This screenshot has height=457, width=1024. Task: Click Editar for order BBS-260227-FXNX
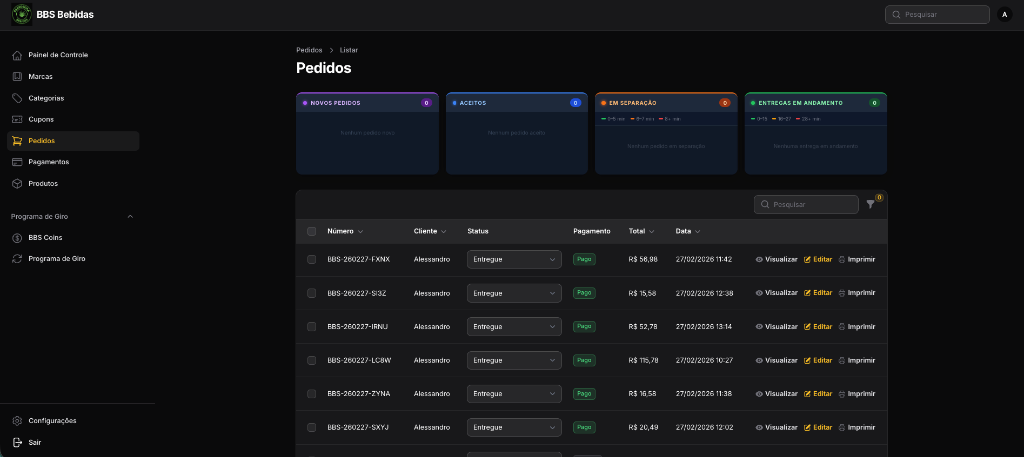tap(818, 259)
